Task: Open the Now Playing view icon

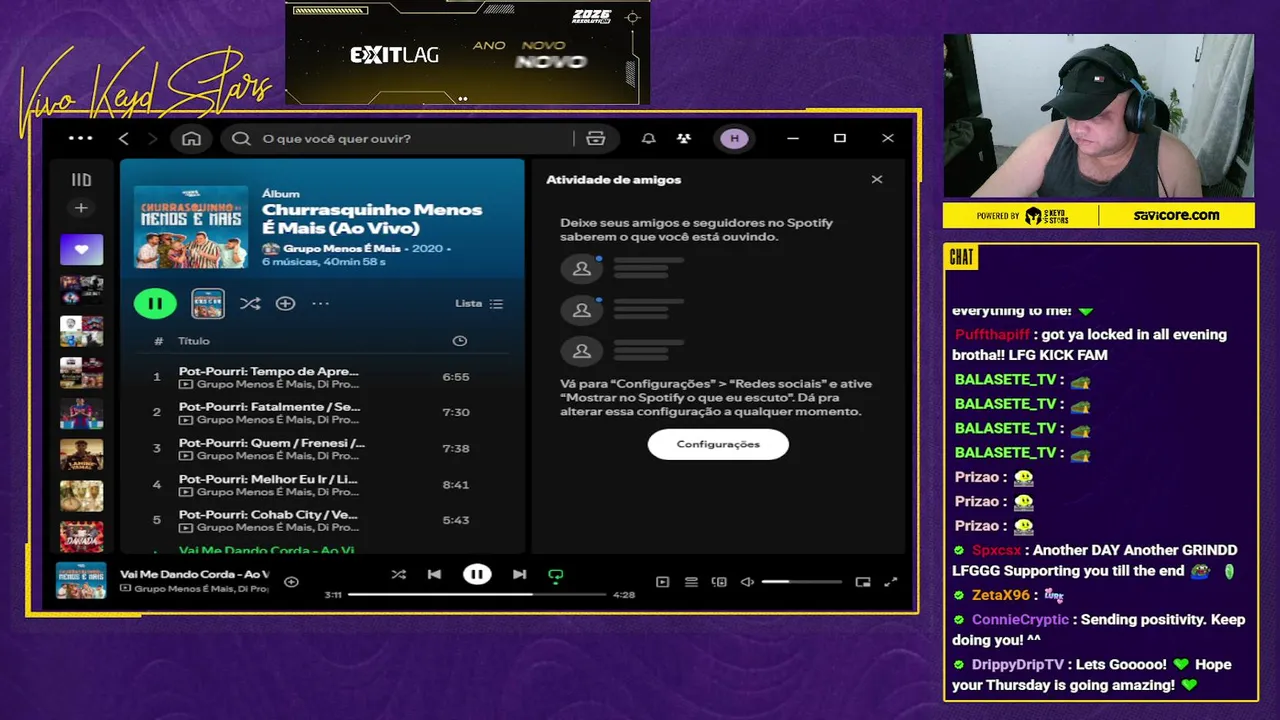Action: [662, 582]
